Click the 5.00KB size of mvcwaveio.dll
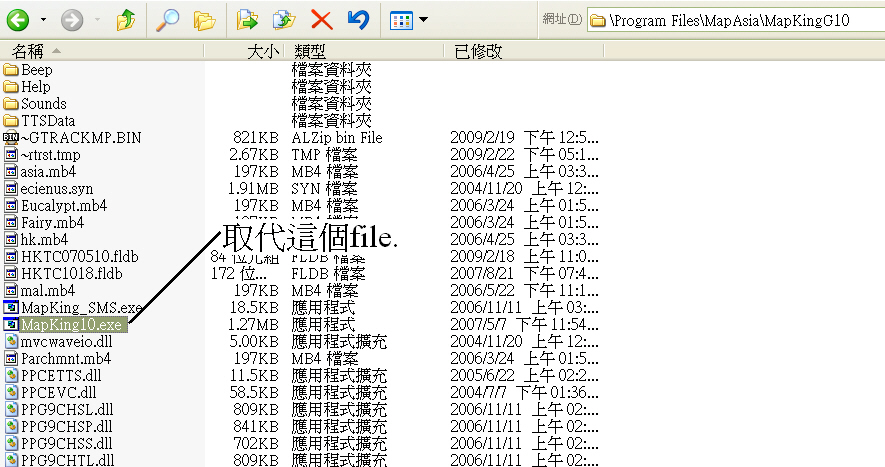Screen dimensions: 885x467 [254, 341]
